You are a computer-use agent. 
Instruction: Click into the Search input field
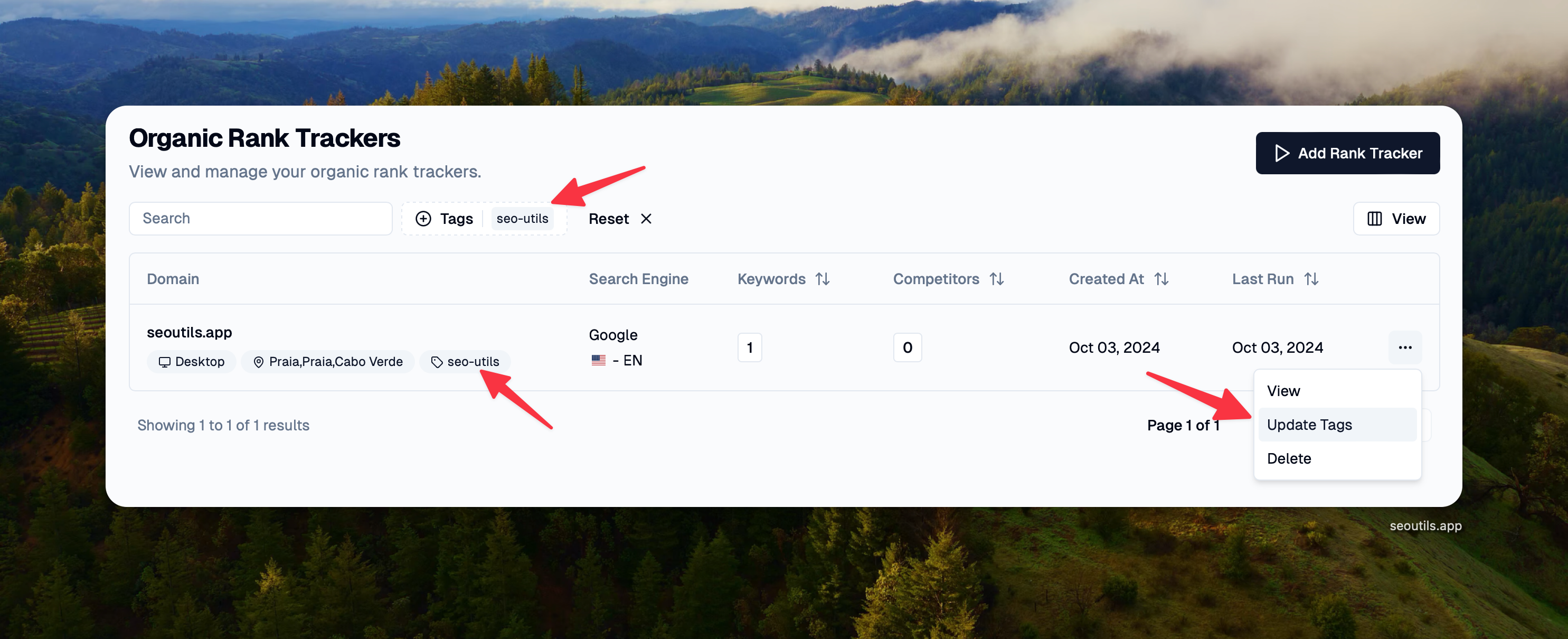pyautogui.click(x=260, y=219)
